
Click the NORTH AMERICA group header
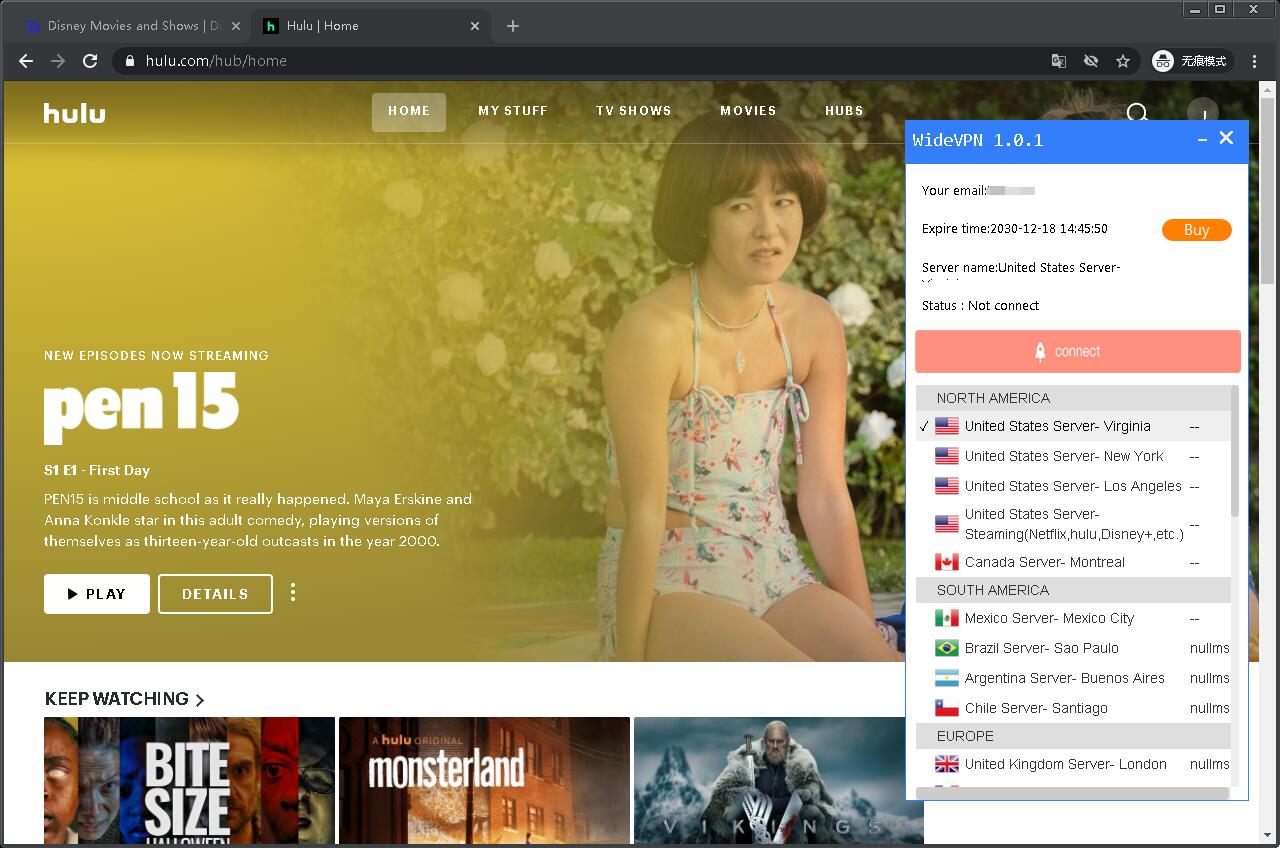(x=1074, y=398)
